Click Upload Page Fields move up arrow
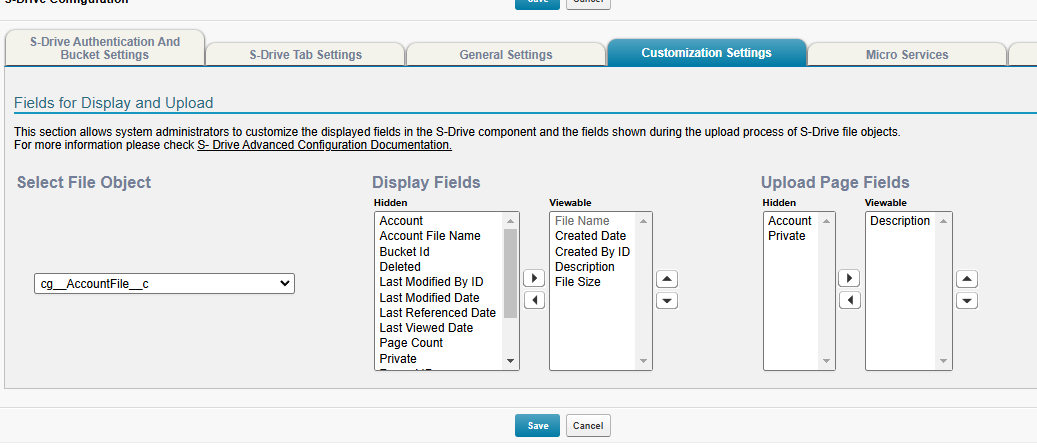Screen dimensions: 1037x447 click(967, 279)
